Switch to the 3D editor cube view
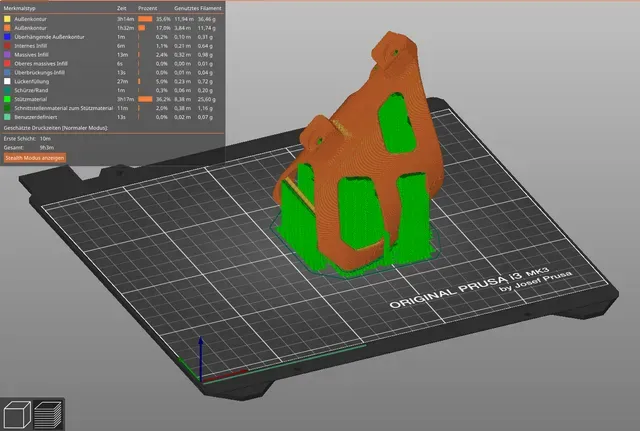640x431 pixels. coord(17,414)
